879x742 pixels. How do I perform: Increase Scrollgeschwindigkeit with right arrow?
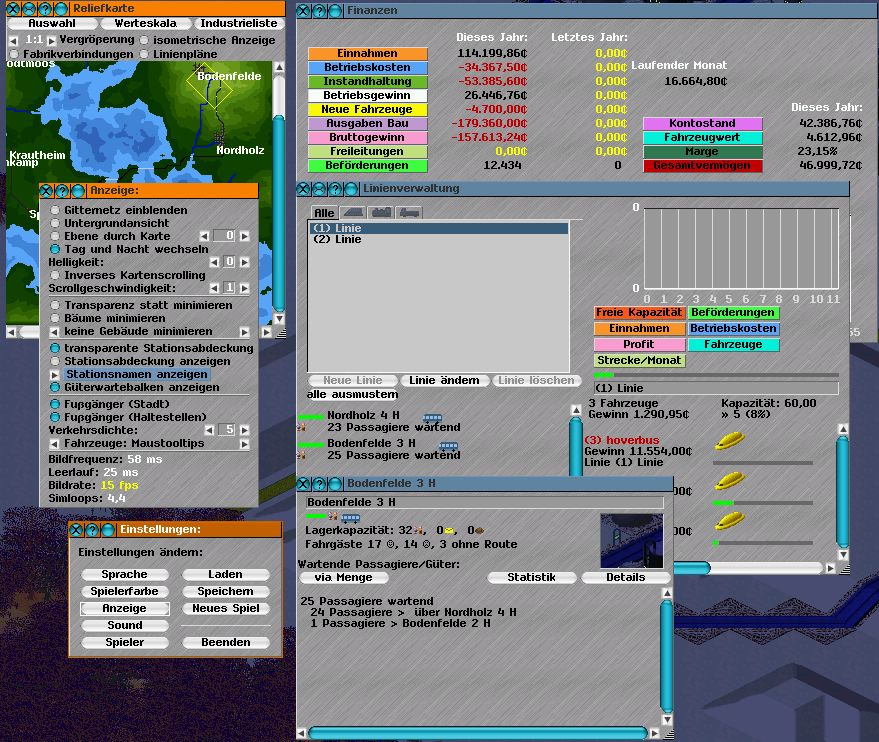(244, 288)
